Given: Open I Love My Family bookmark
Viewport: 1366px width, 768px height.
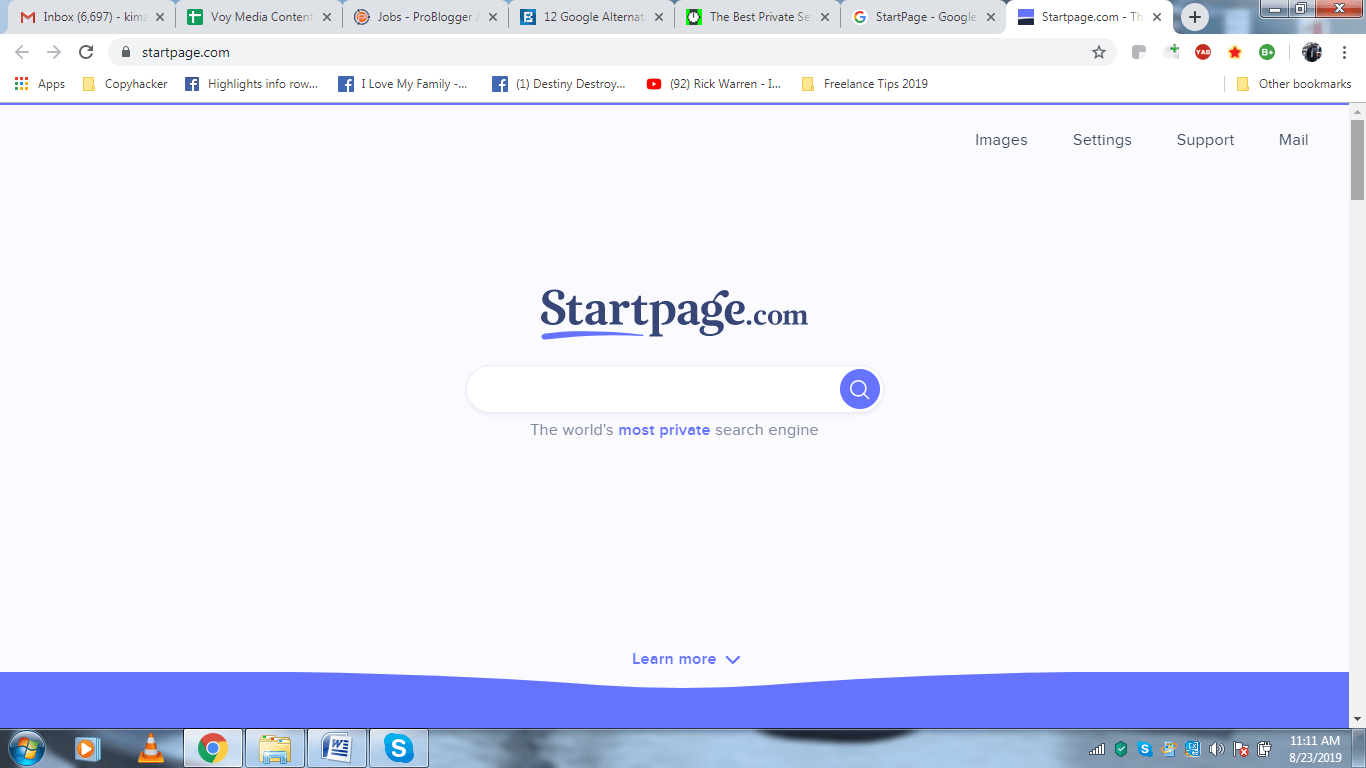Looking at the screenshot, I should [x=403, y=84].
